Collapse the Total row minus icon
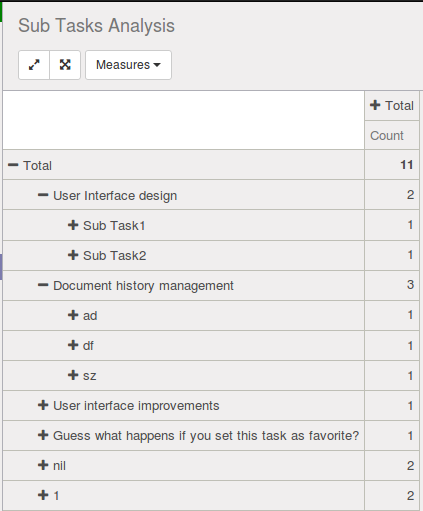Screen dimensions: 423x511 click(x=13, y=165)
